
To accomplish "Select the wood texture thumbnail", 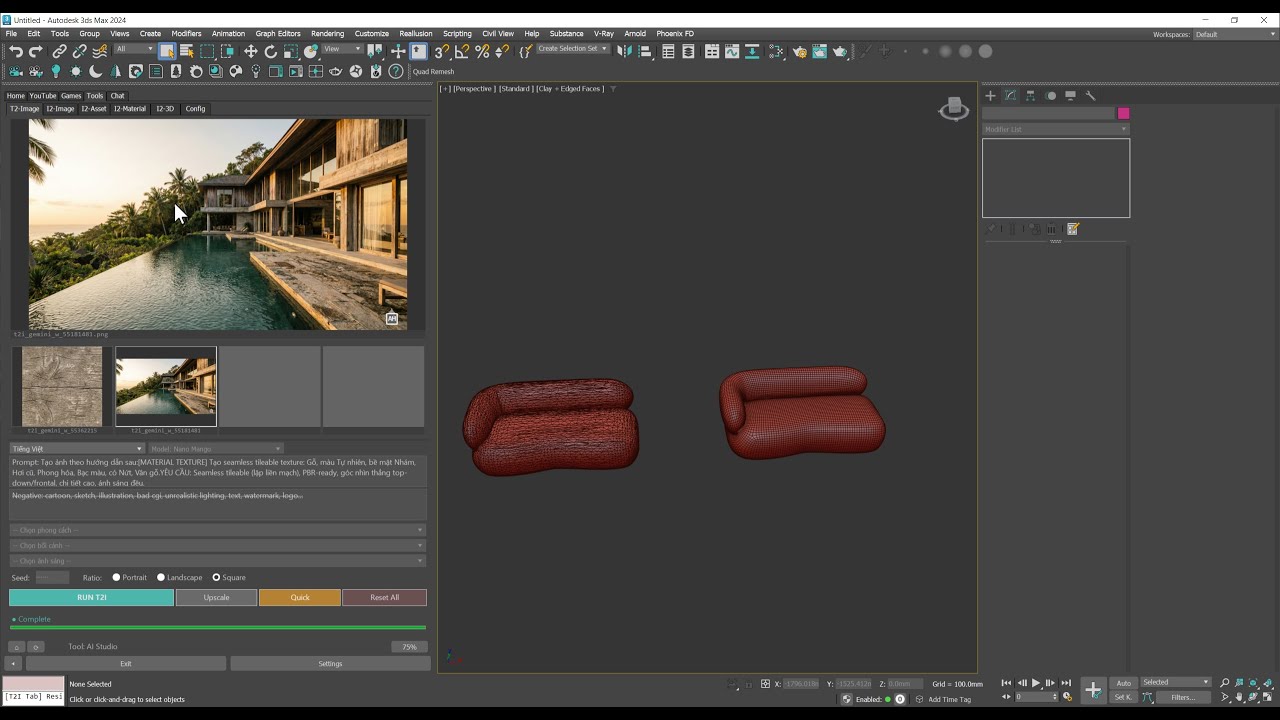I will [62, 386].
